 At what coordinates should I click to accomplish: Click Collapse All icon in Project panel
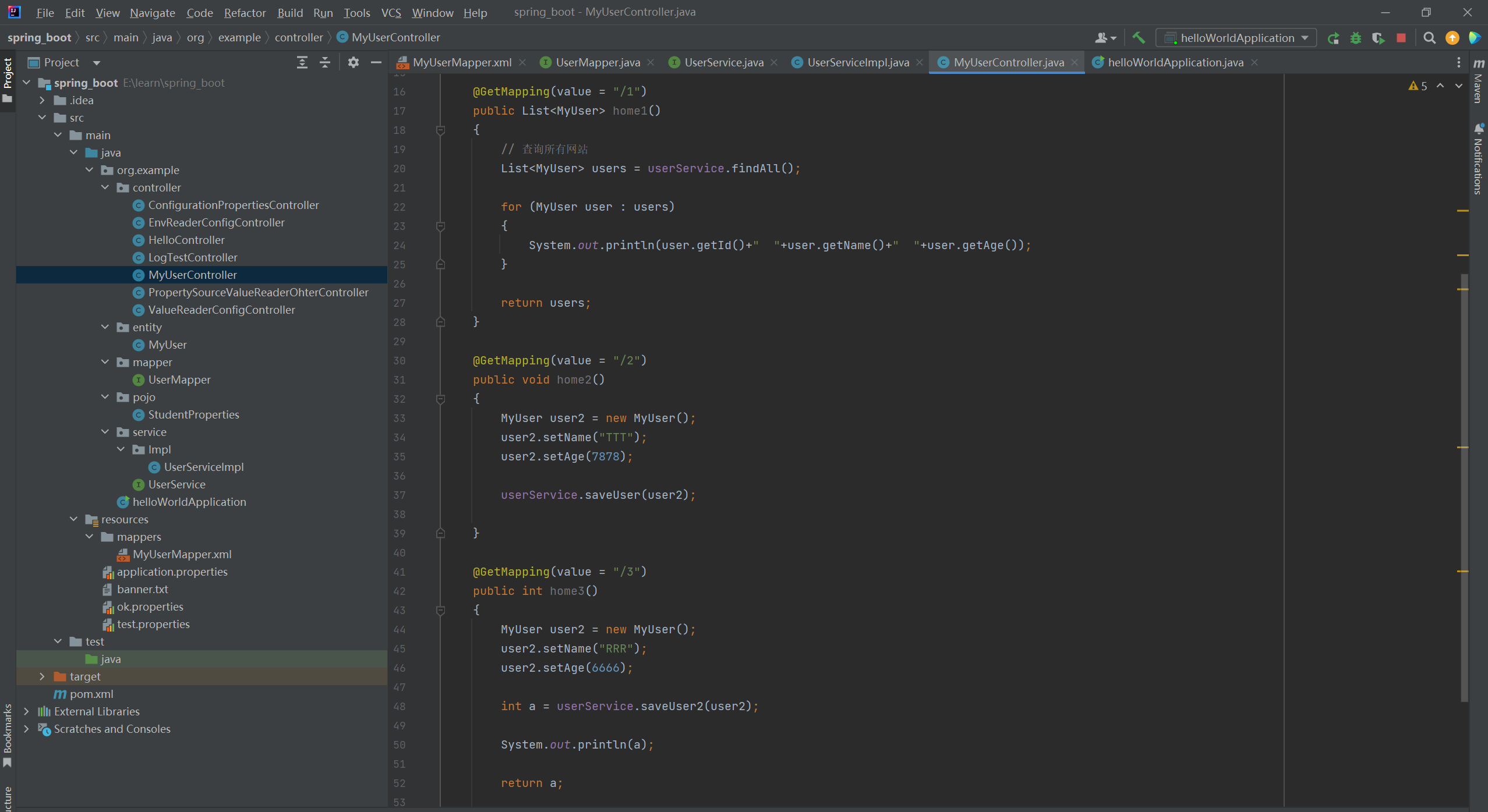325,62
